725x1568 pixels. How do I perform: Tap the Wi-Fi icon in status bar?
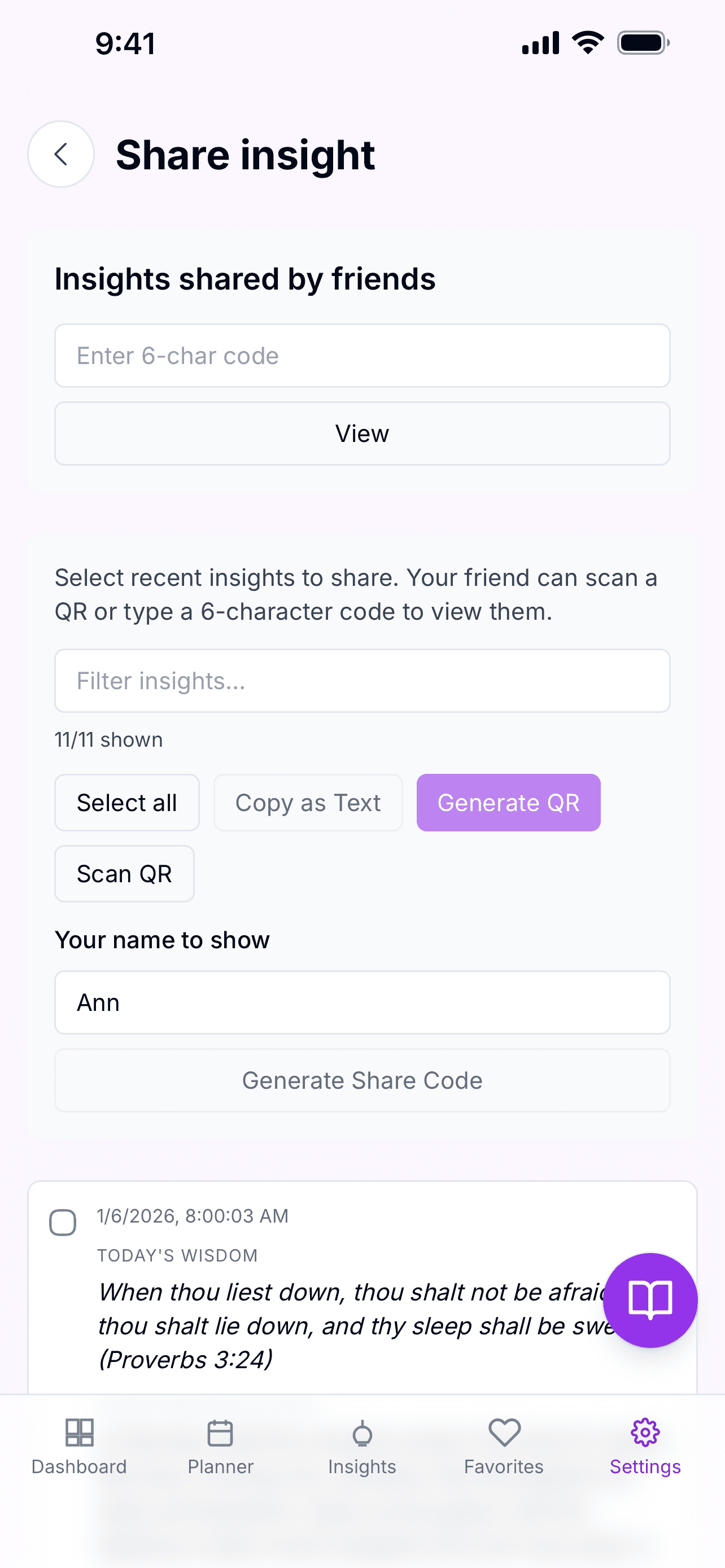pos(586,41)
